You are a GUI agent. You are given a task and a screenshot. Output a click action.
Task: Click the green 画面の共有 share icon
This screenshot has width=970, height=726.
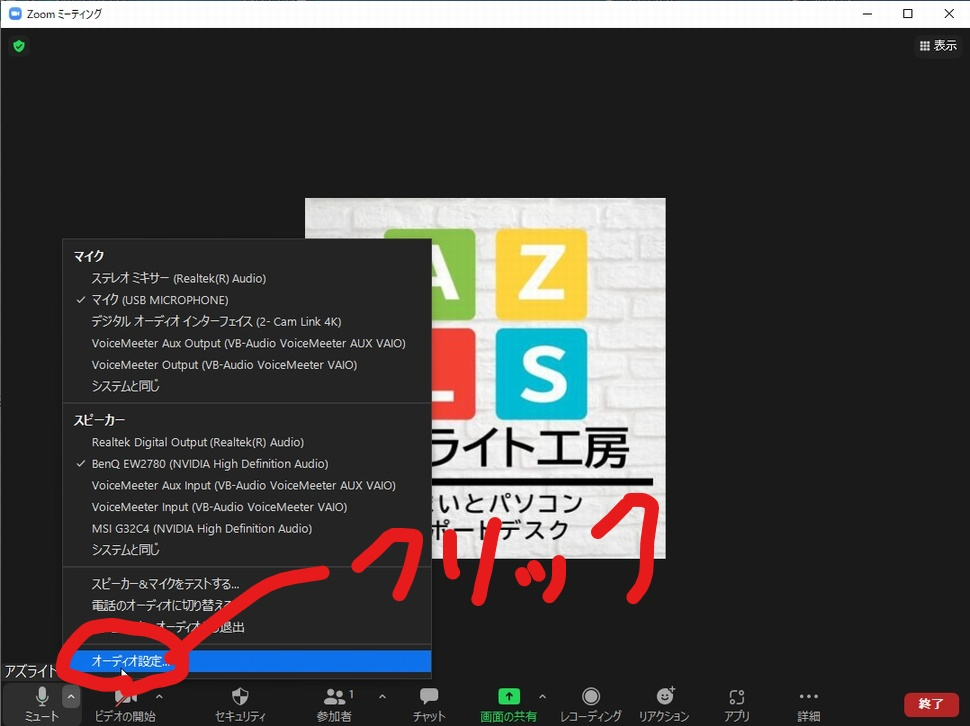[509, 697]
